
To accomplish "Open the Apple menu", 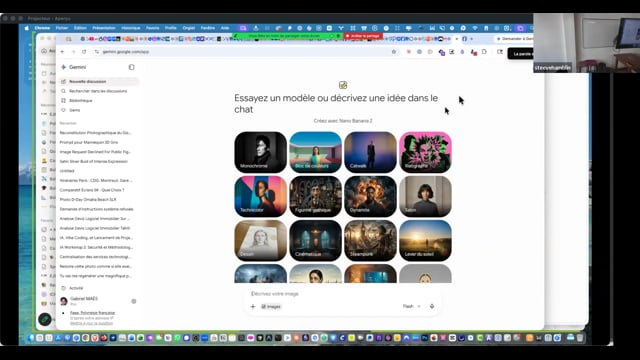I will pyautogui.click(x=27, y=28).
